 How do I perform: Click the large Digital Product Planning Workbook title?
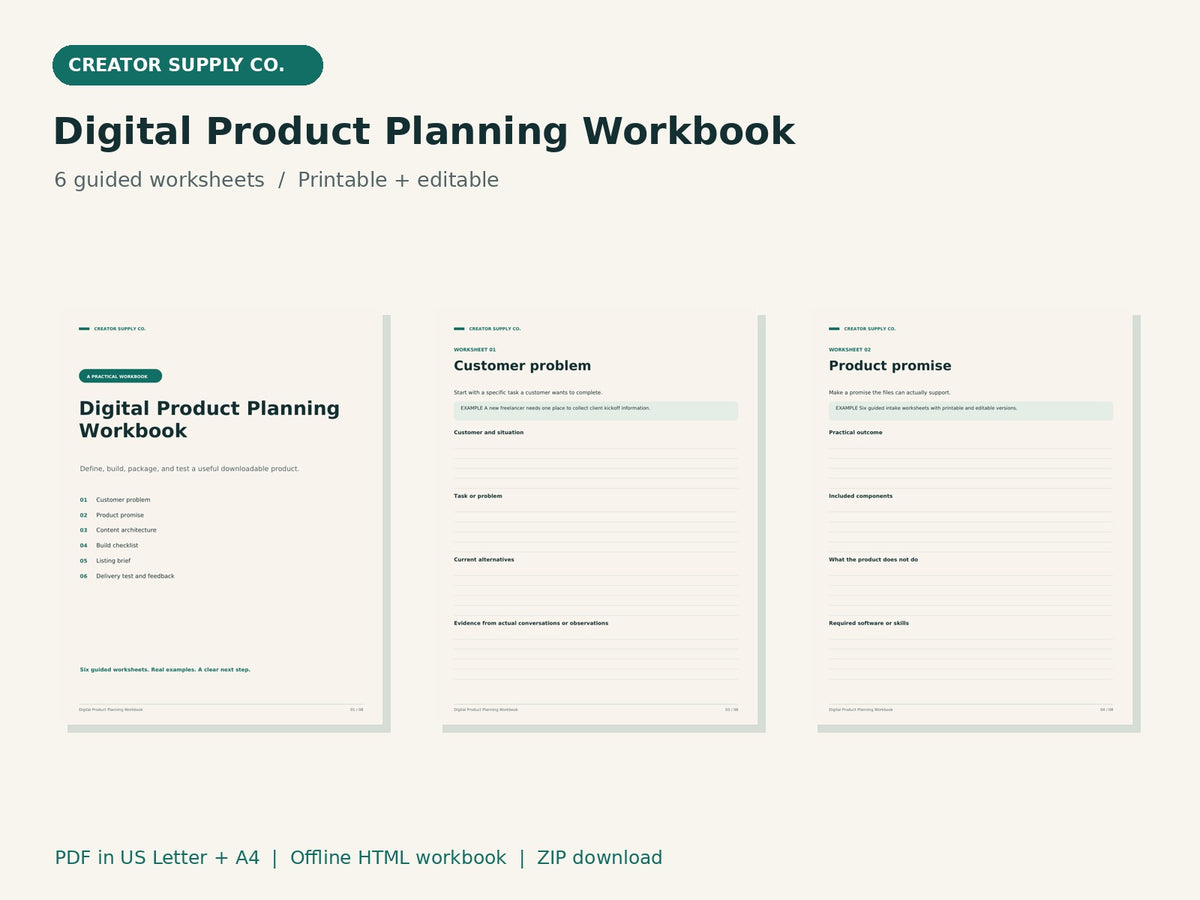point(424,132)
